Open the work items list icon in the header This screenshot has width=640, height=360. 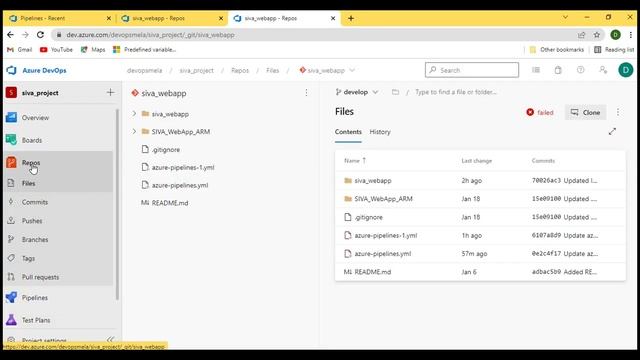tap(536, 70)
